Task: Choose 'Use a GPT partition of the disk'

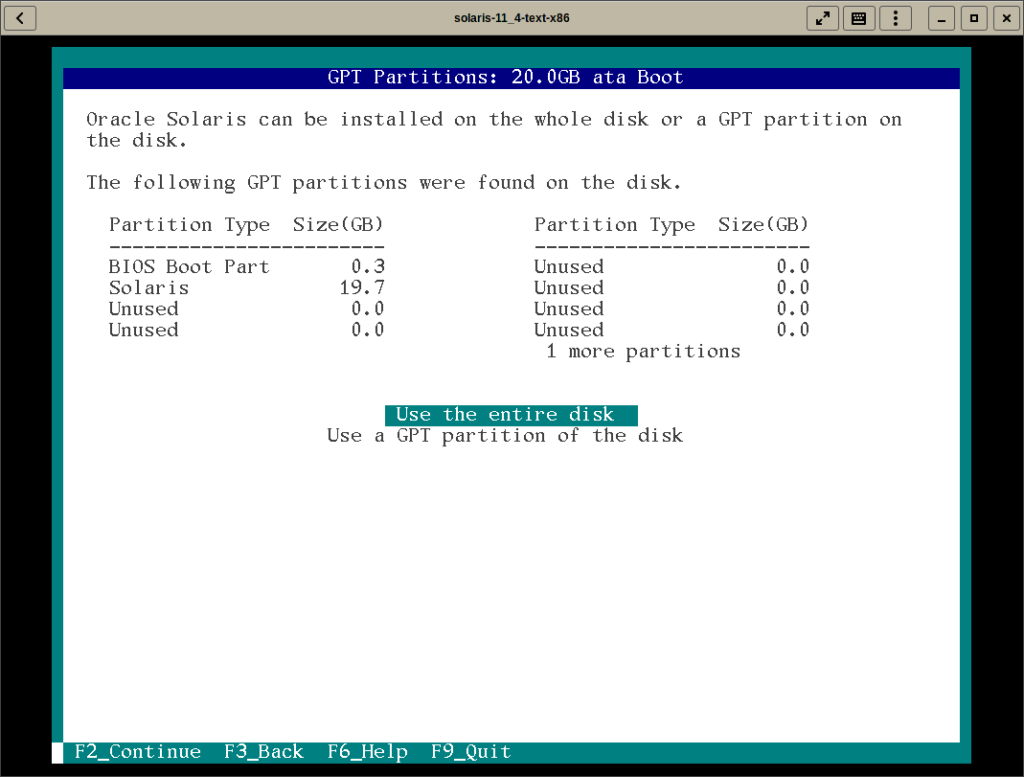Action: [x=505, y=436]
